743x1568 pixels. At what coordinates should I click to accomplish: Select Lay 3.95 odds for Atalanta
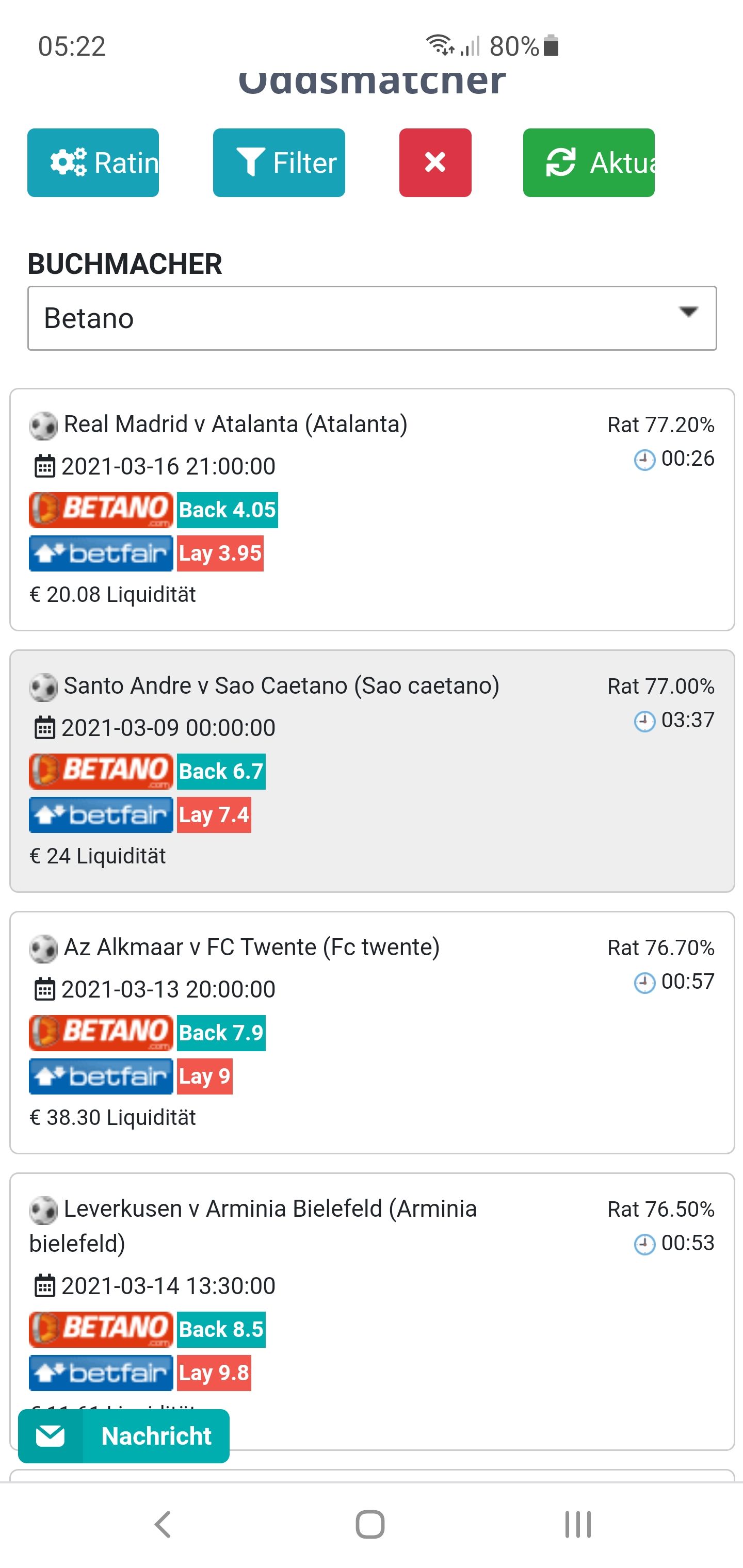click(x=220, y=553)
